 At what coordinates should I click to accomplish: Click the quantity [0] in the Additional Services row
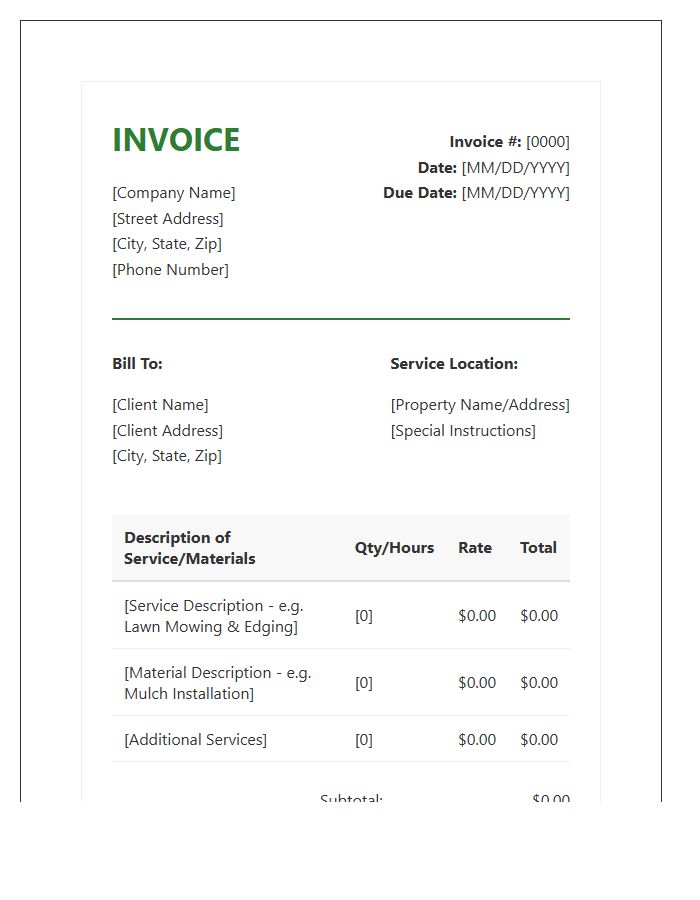point(364,740)
